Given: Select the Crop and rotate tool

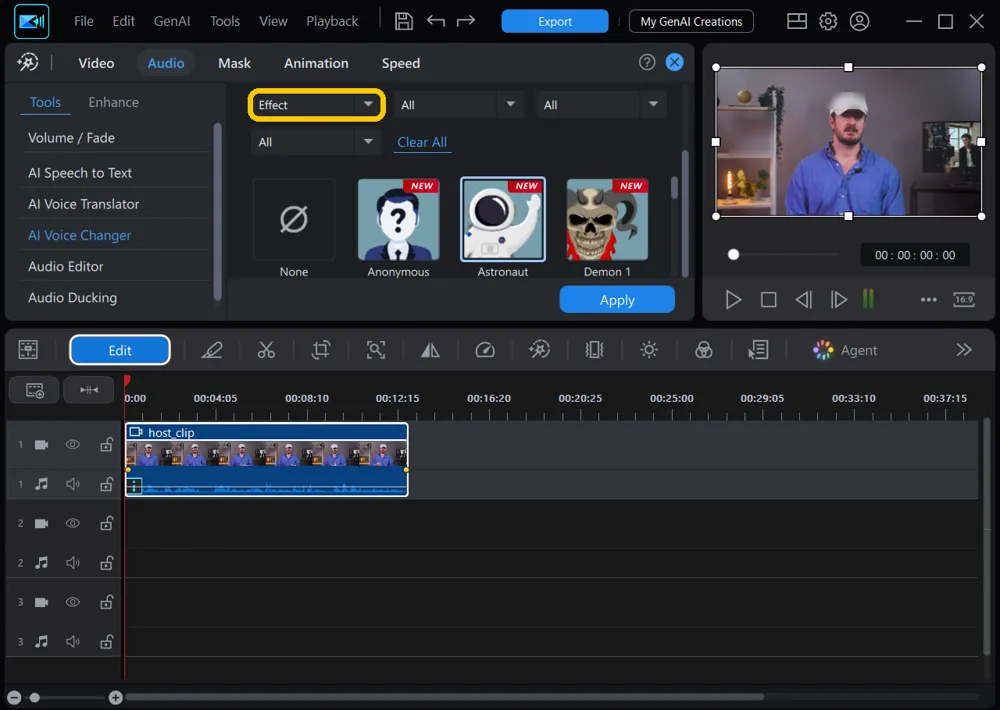Looking at the screenshot, I should tap(321, 350).
